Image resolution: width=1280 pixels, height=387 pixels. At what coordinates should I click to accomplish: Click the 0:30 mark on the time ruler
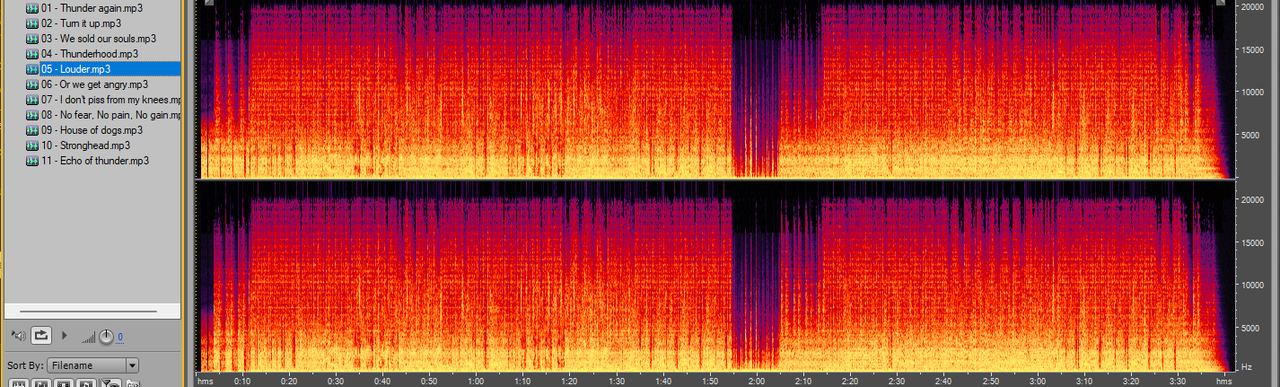336,381
